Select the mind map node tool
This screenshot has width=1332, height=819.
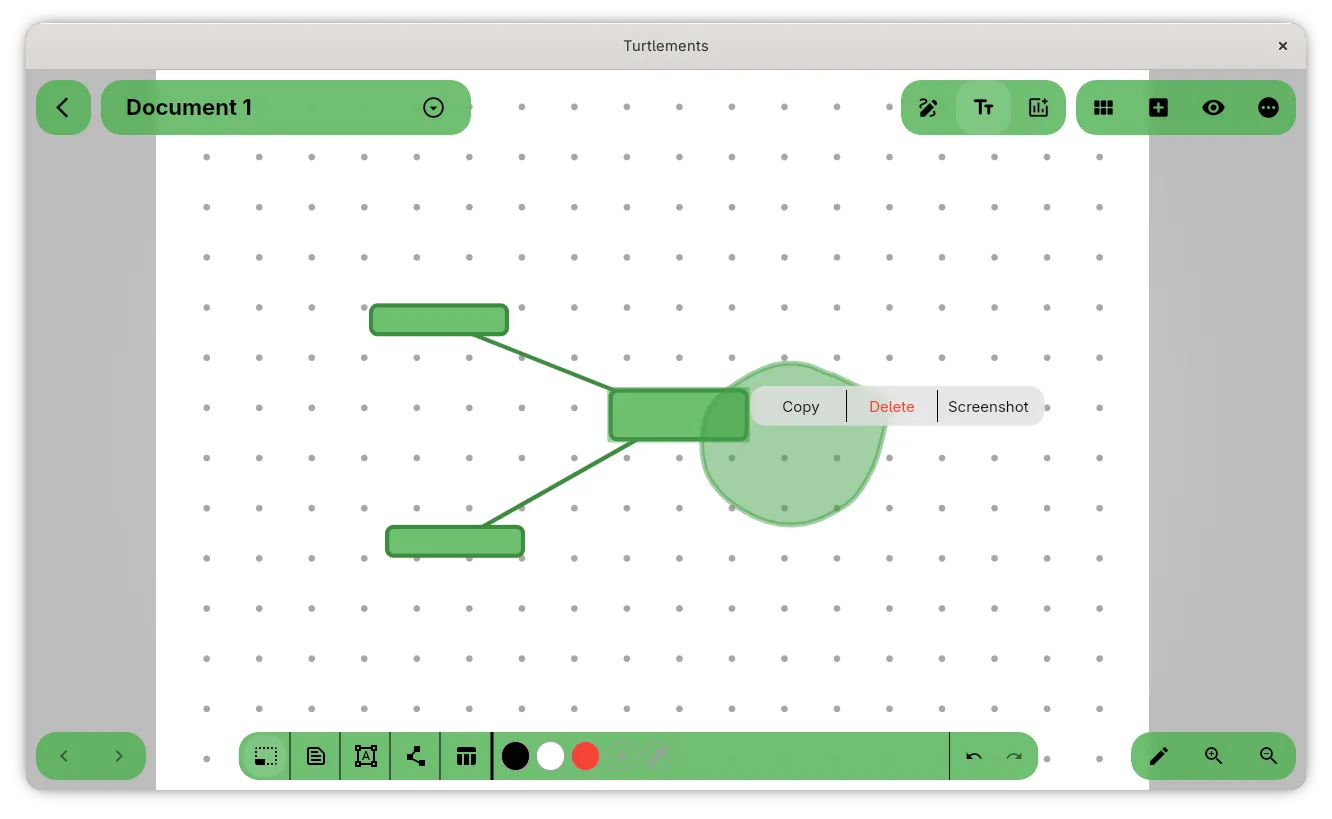416,756
